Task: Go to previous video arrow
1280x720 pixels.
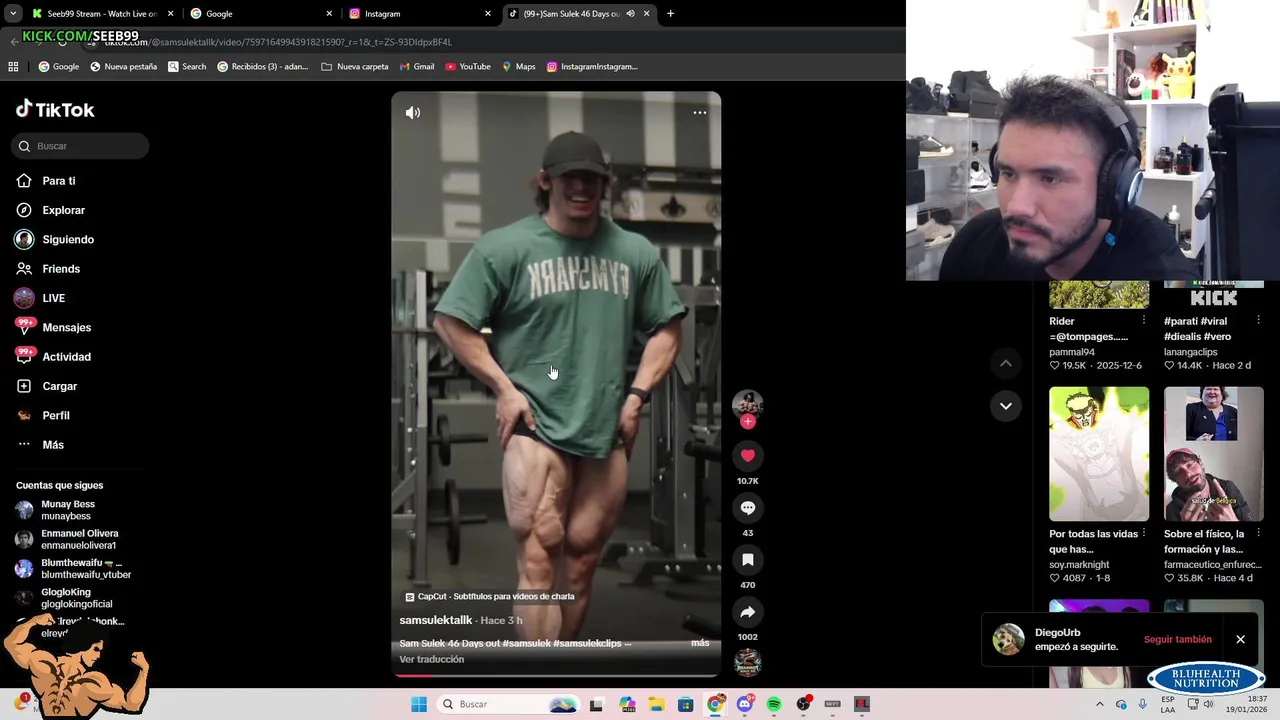Action: pyautogui.click(x=1006, y=364)
